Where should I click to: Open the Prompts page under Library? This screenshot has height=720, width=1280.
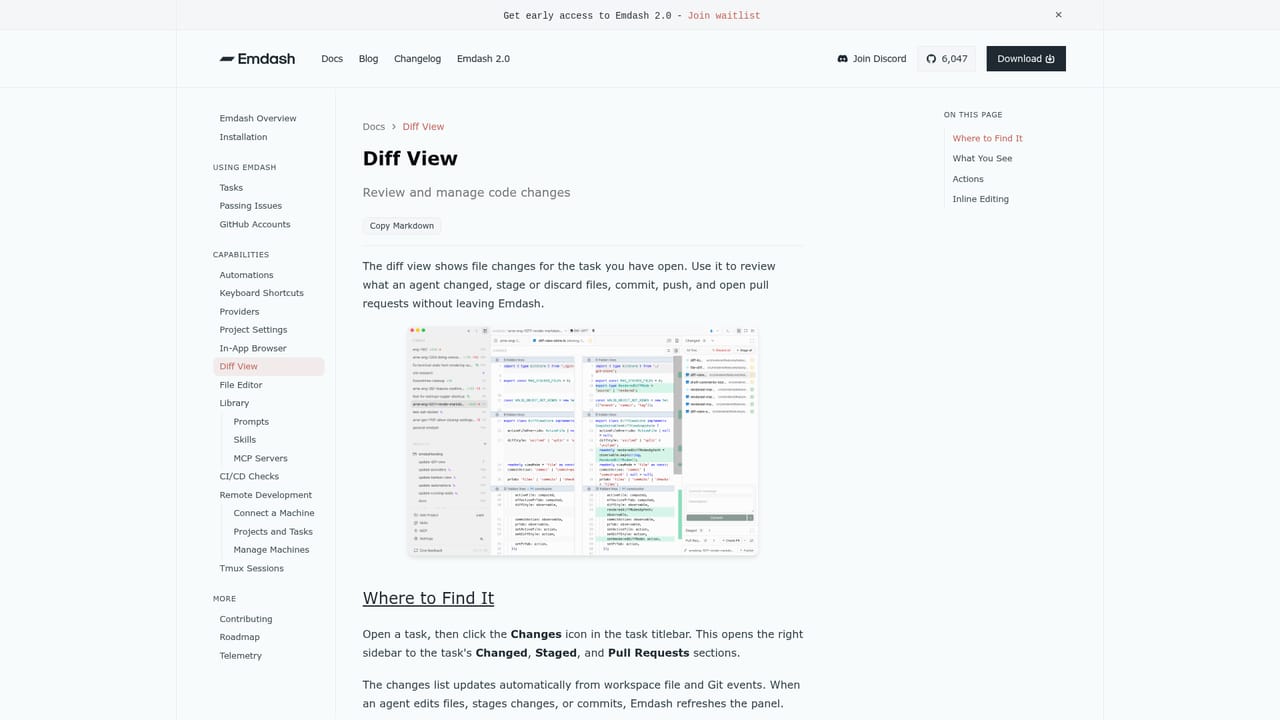[251, 422]
